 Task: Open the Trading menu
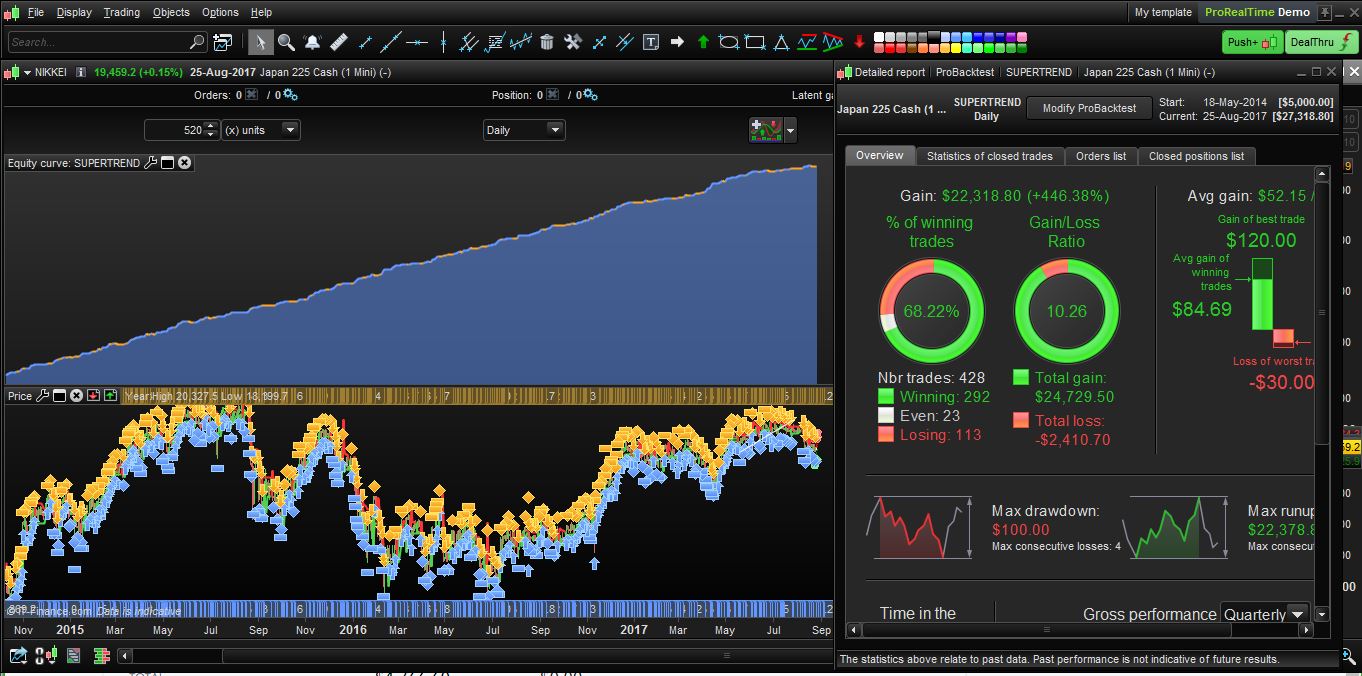tap(122, 12)
